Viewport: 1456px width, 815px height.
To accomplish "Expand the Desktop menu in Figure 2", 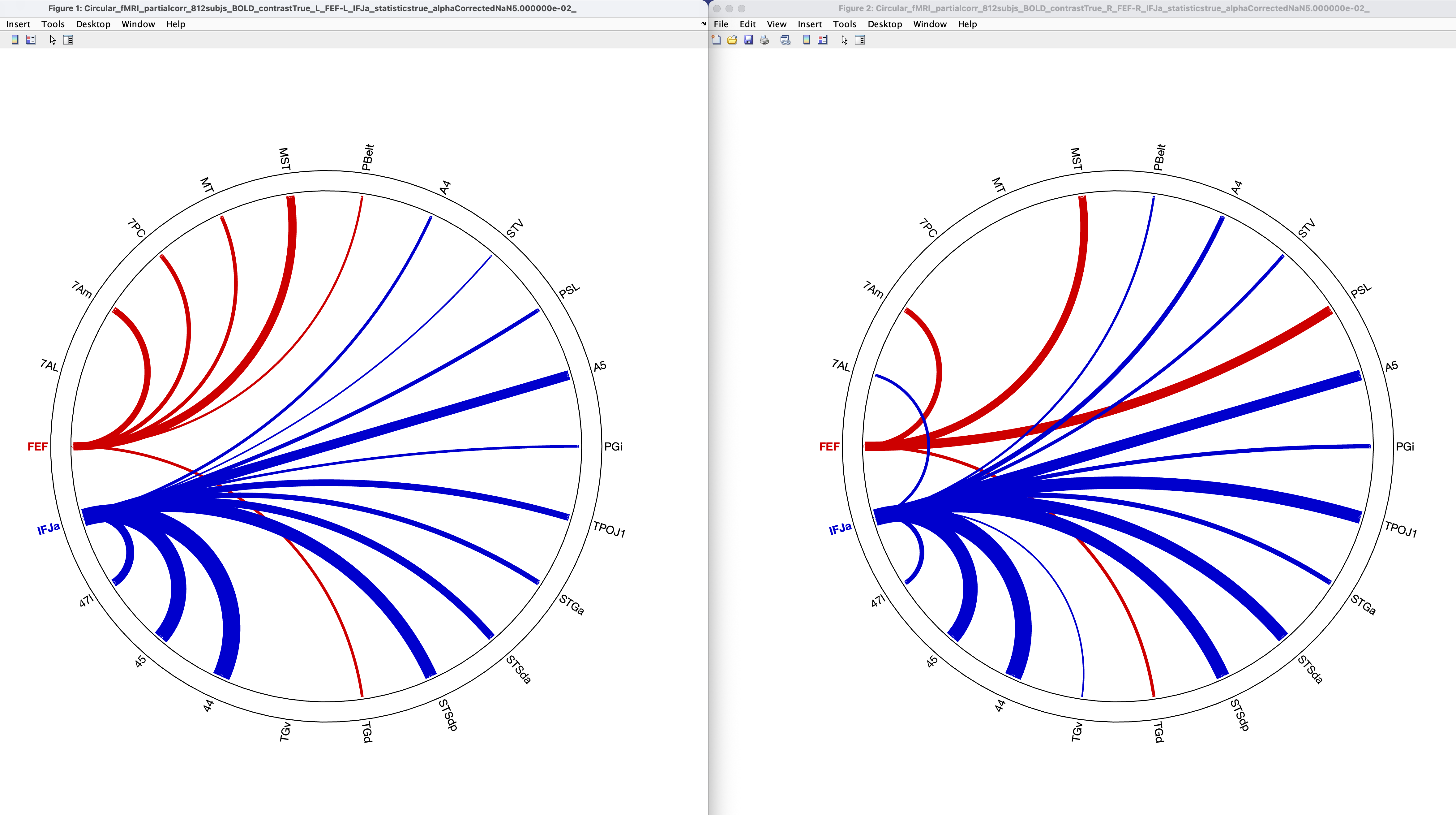I will tap(884, 24).
